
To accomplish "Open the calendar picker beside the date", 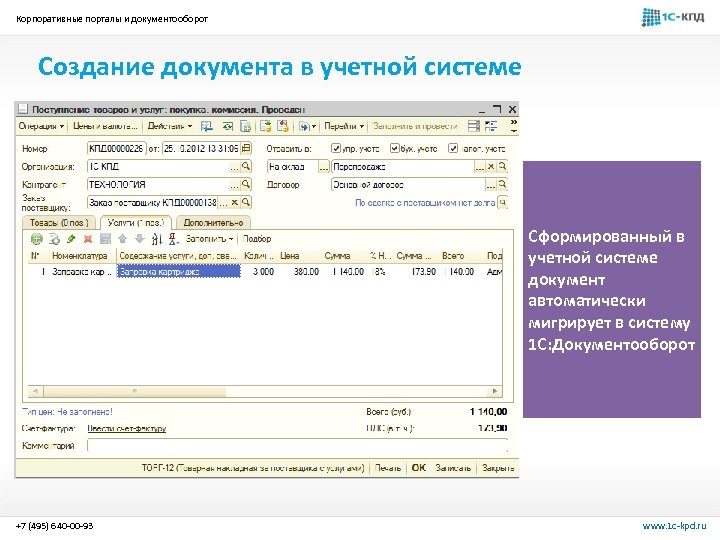I will 247,148.
